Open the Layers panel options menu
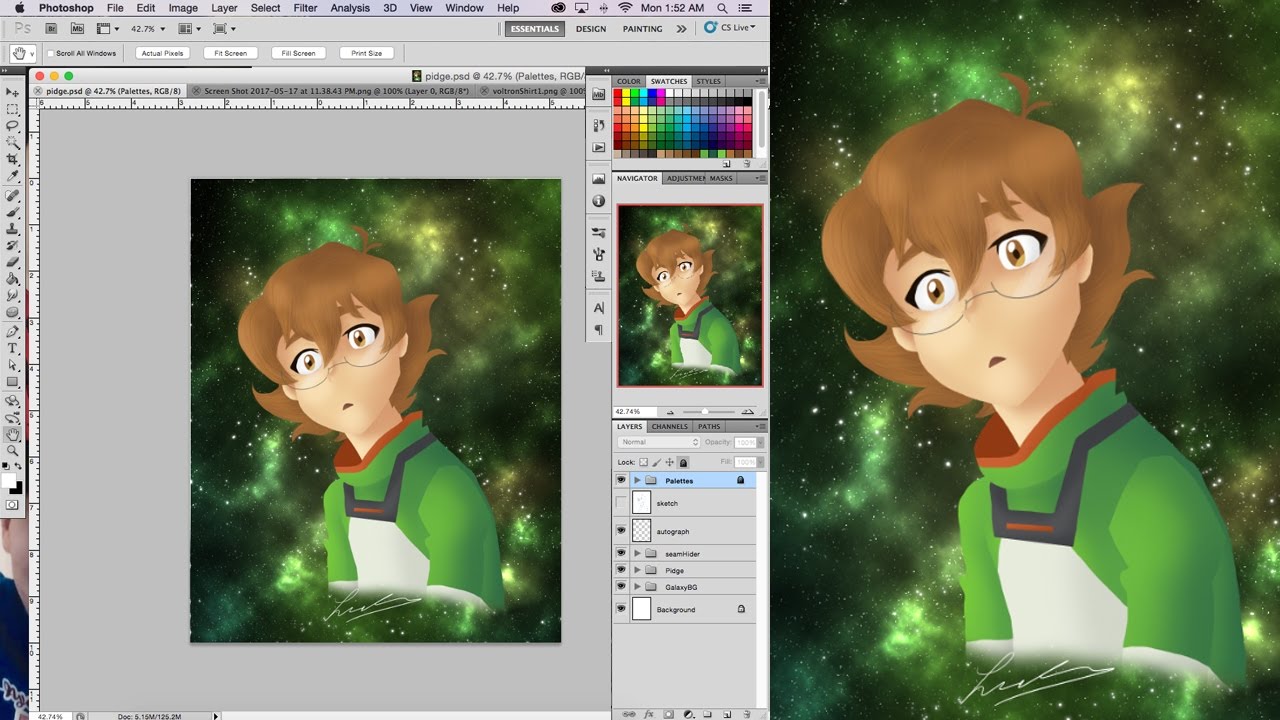Screen dimensions: 1280x720 (760, 427)
